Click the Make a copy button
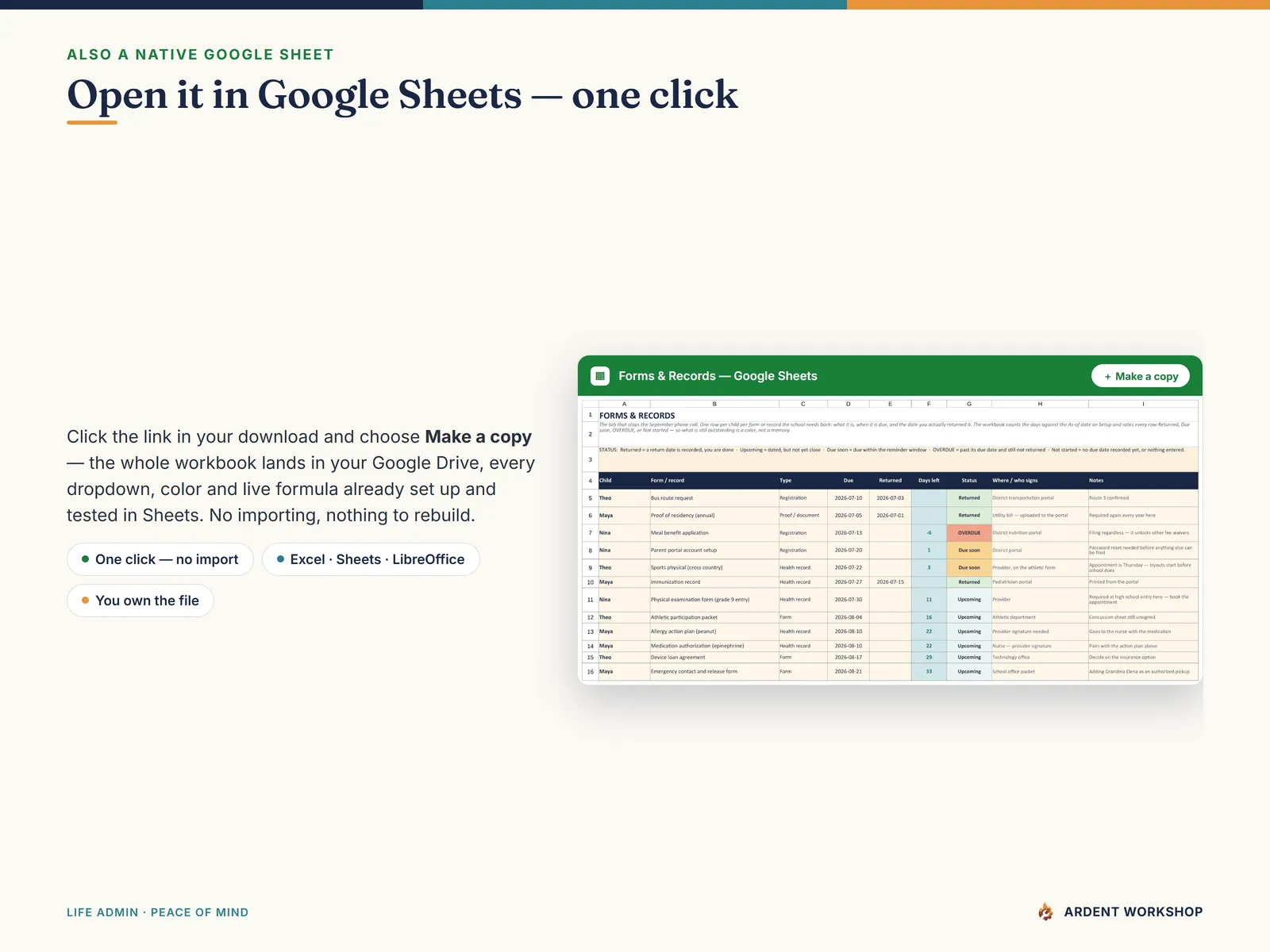The image size is (1270, 952). 1141,376
